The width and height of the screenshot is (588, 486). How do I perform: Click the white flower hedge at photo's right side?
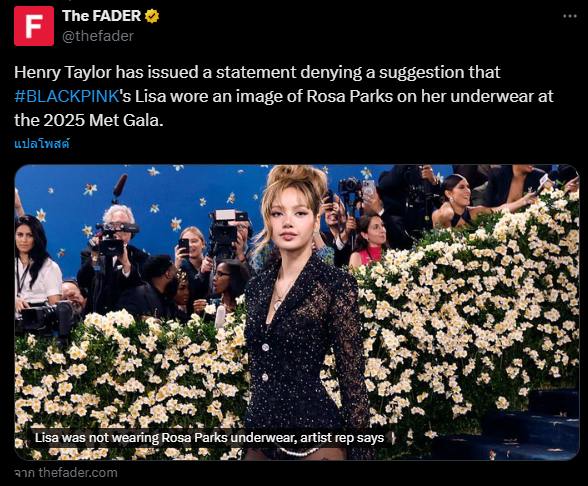[x=472, y=319]
